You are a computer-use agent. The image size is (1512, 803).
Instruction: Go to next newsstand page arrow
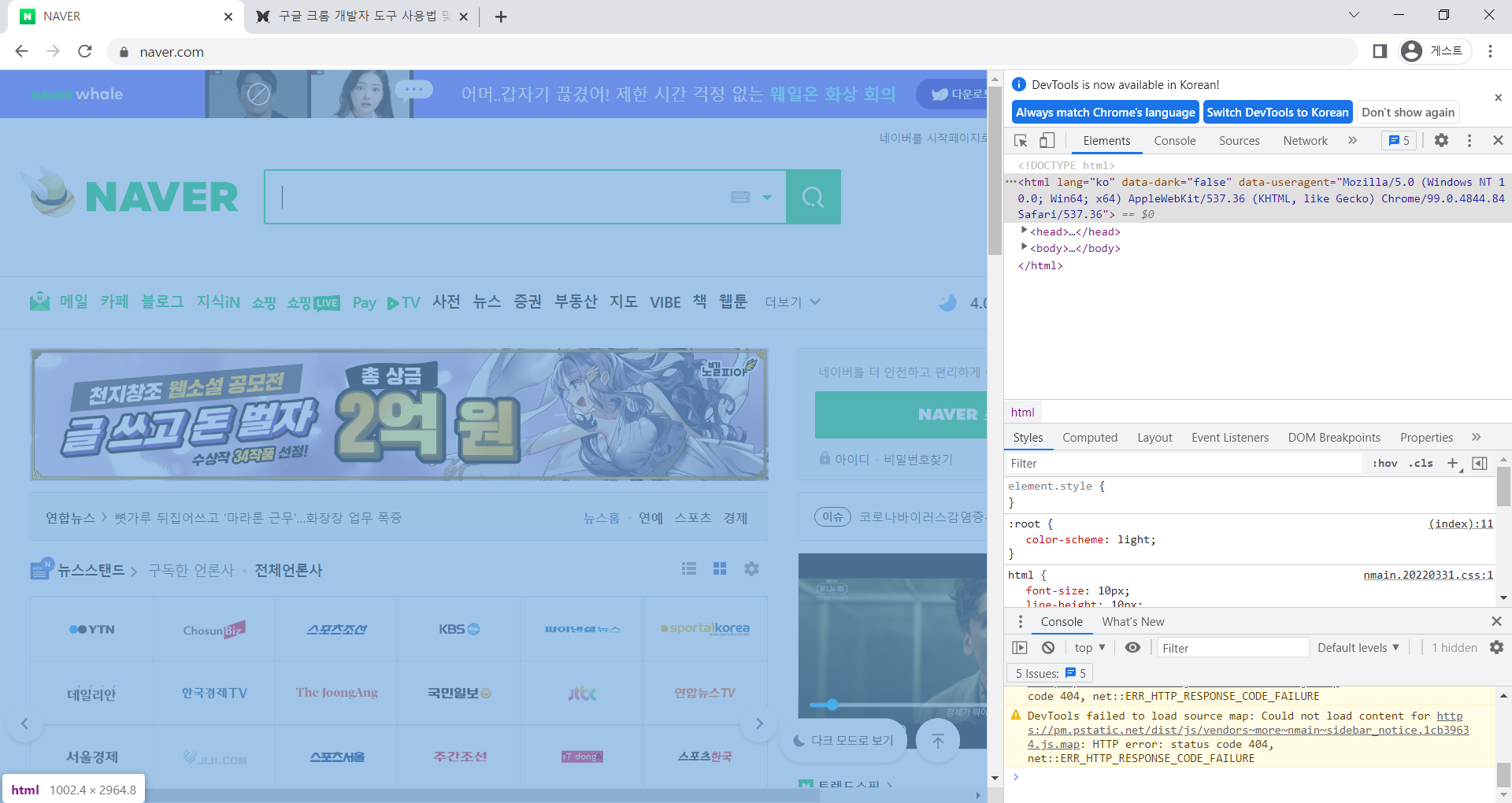click(x=759, y=723)
